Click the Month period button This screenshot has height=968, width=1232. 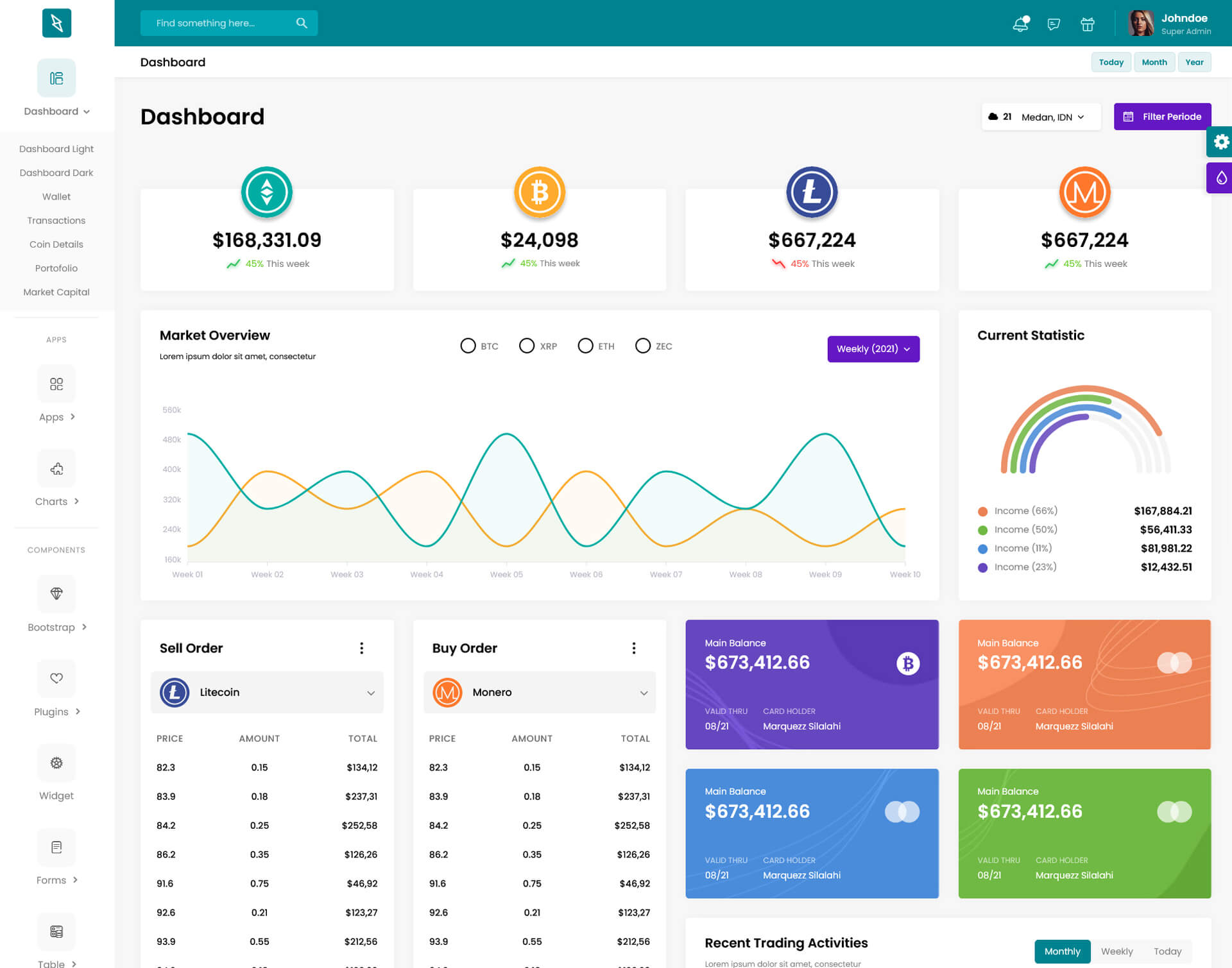coord(1154,62)
